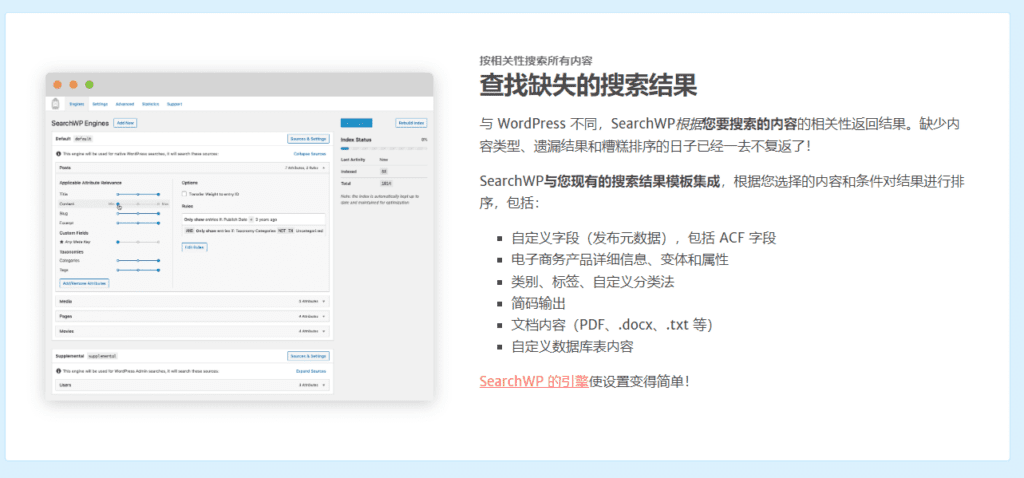Click the Expand Sources link
This screenshot has height=478, width=1024.
tap(310, 370)
